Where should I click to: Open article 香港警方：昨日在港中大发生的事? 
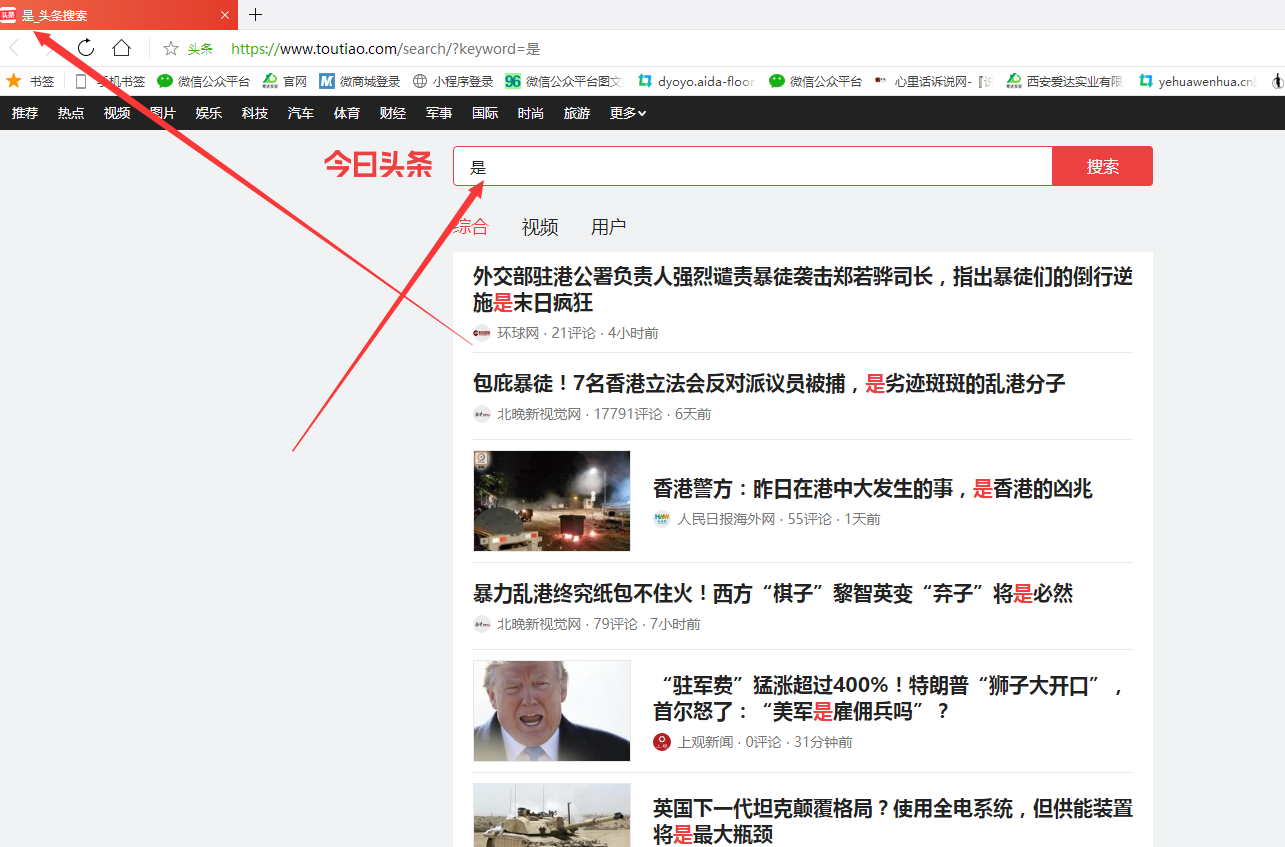point(872,488)
